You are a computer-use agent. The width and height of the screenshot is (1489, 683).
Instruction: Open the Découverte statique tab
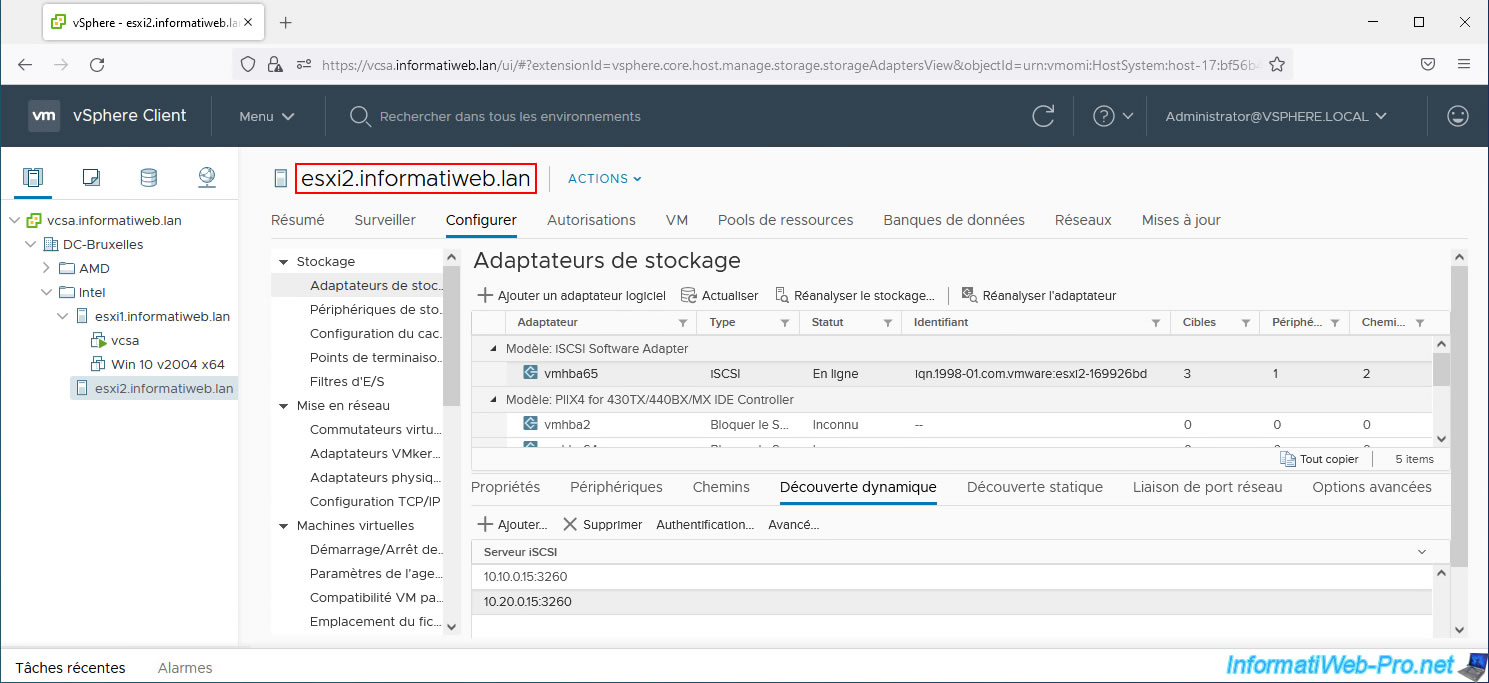tap(1034, 487)
